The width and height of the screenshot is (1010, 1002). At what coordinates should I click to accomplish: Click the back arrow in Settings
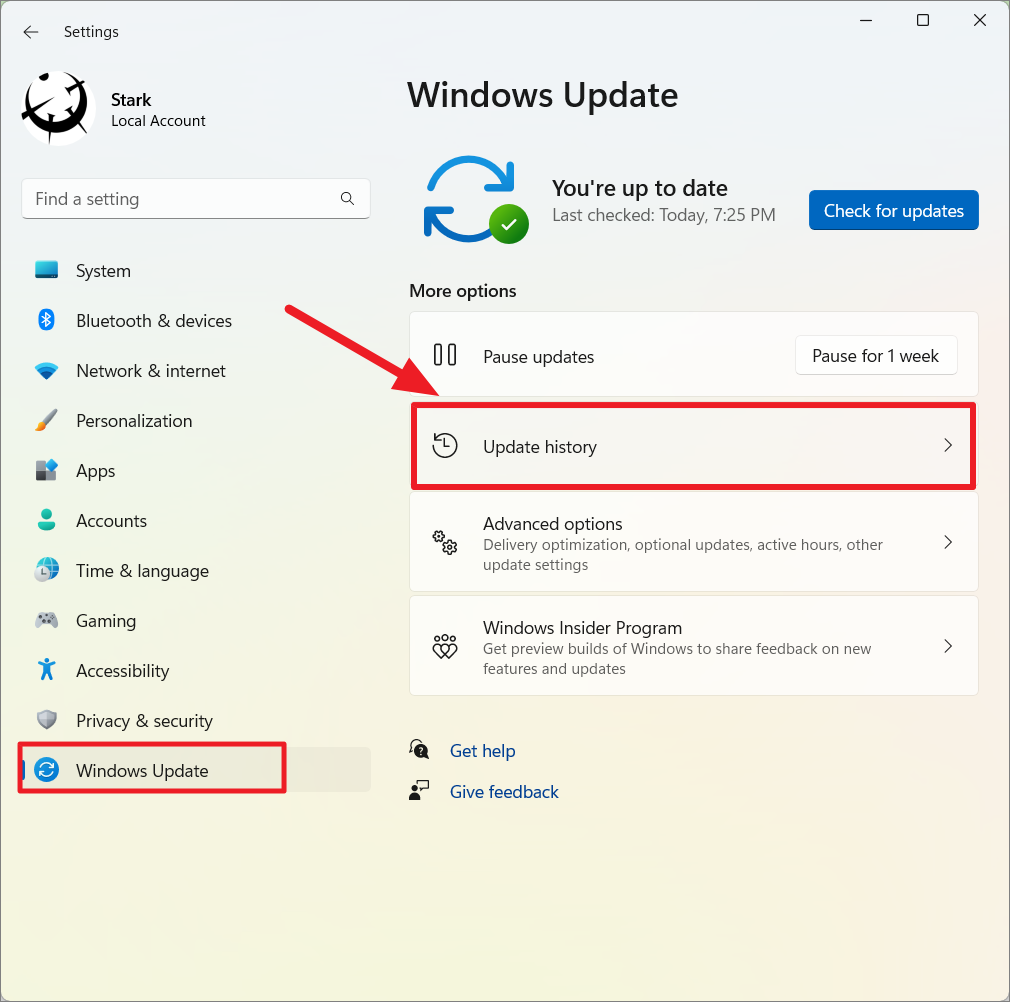point(31,32)
